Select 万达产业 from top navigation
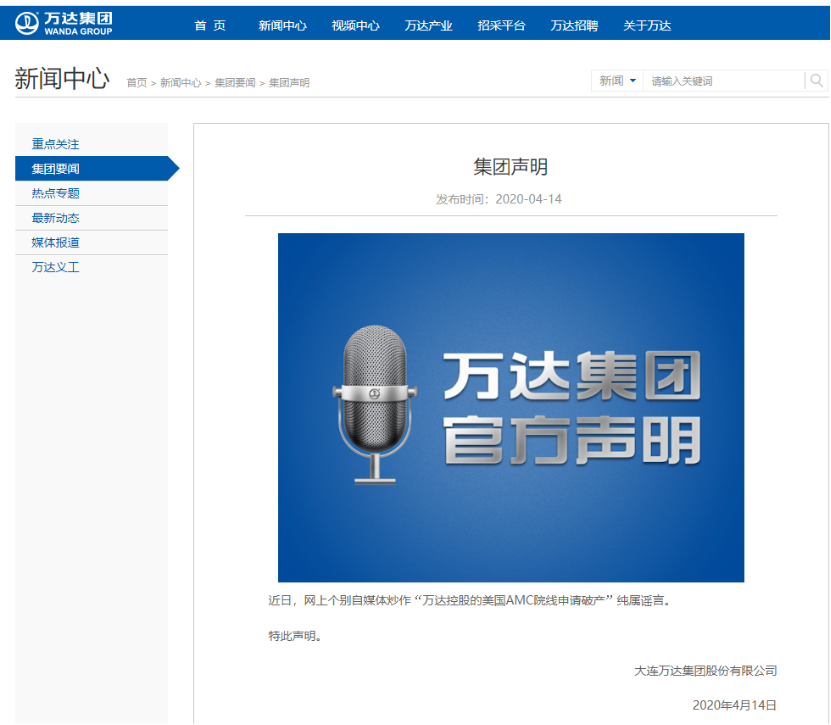 (428, 25)
